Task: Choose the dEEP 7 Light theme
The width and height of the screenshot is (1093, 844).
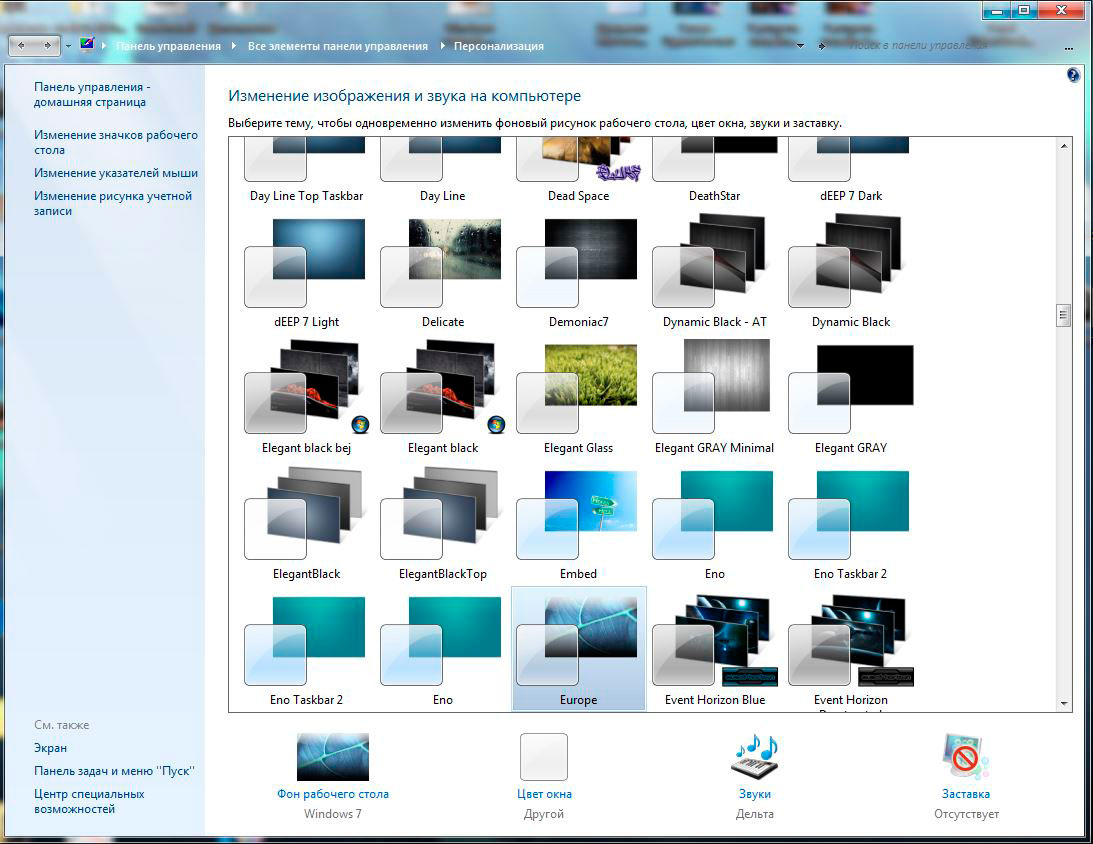Action: pyautogui.click(x=306, y=273)
